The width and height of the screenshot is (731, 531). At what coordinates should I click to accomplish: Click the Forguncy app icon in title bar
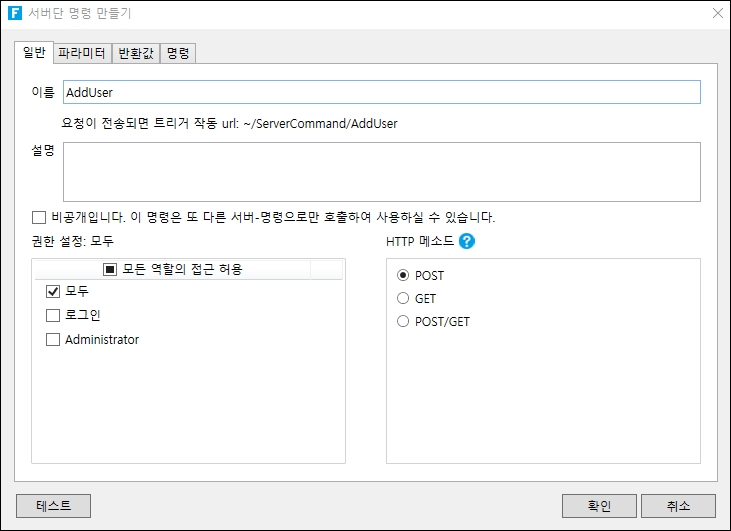(14, 14)
